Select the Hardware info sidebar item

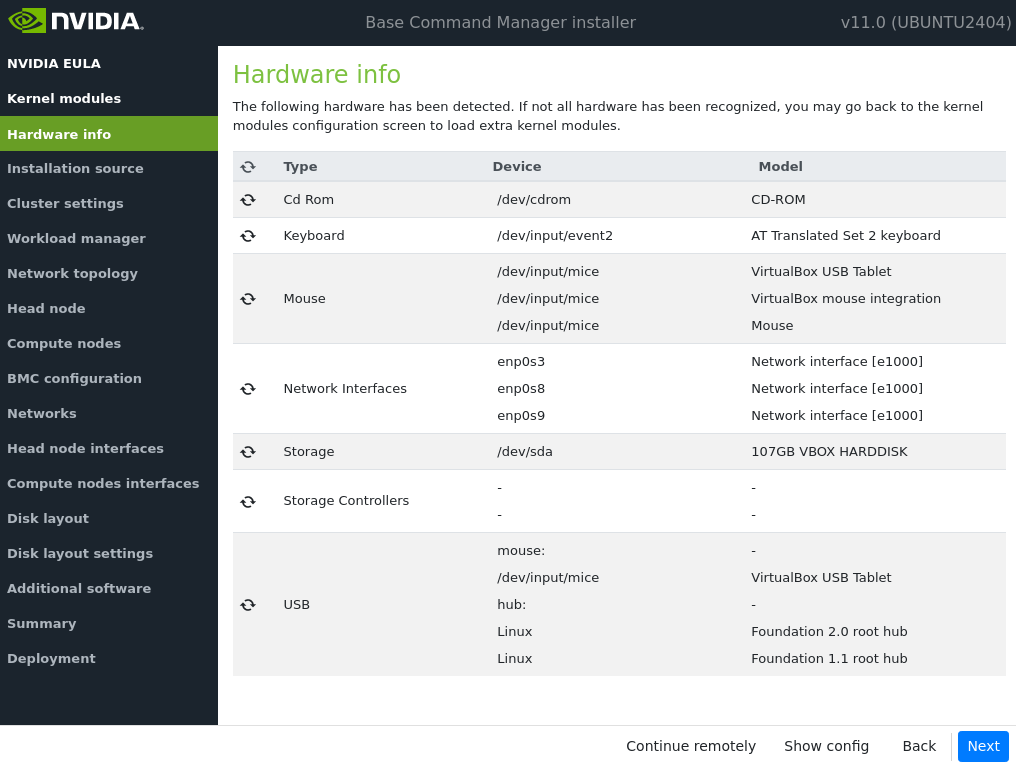pos(109,133)
